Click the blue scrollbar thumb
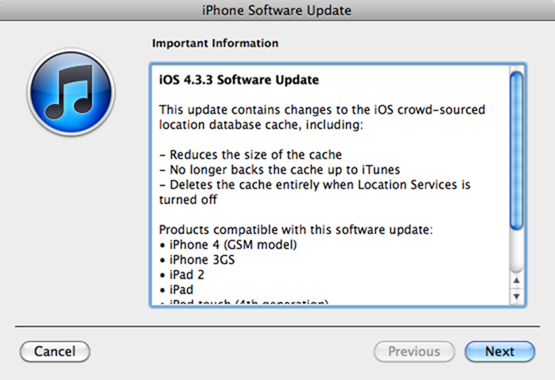This screenshot has width=555, height=380. tap(516, 150)
